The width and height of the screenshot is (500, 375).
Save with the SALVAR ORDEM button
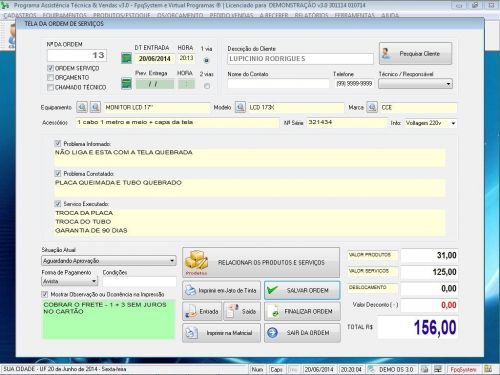click(x=302, y=290)
